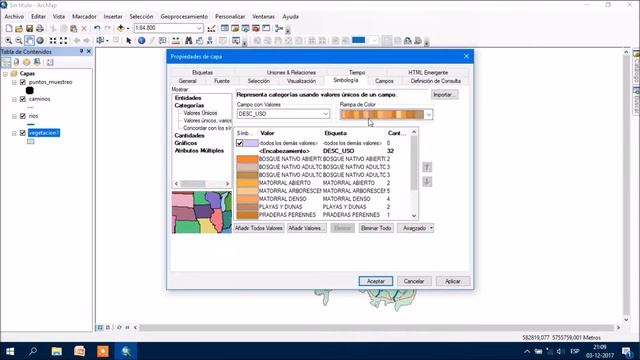
Task: List layers by visibility
Action: point(27,62)
